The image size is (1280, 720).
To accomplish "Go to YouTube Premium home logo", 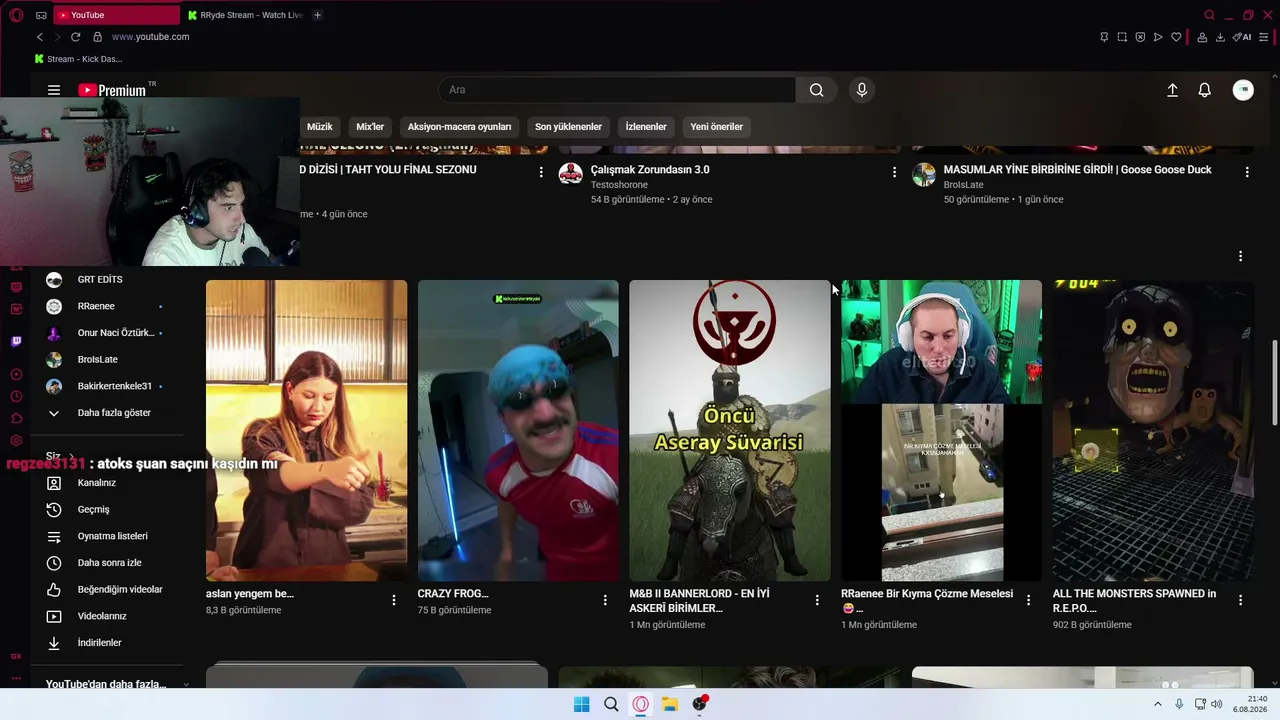I will point(112,90).
